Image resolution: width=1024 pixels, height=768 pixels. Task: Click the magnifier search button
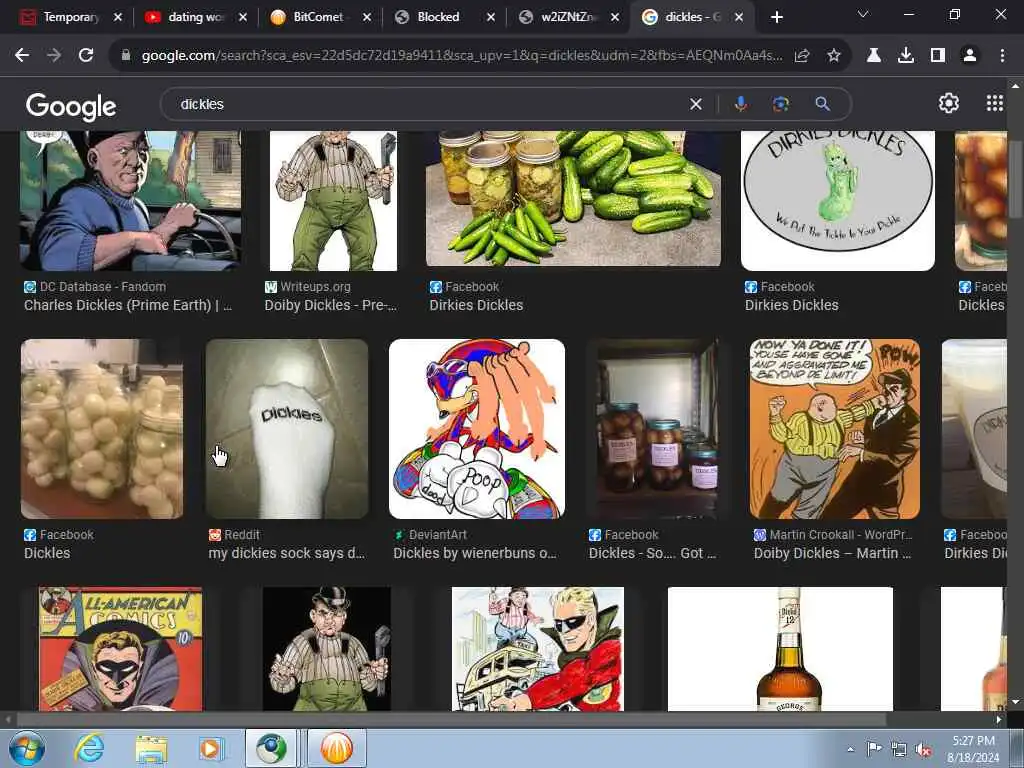click(x=822, y=104)
